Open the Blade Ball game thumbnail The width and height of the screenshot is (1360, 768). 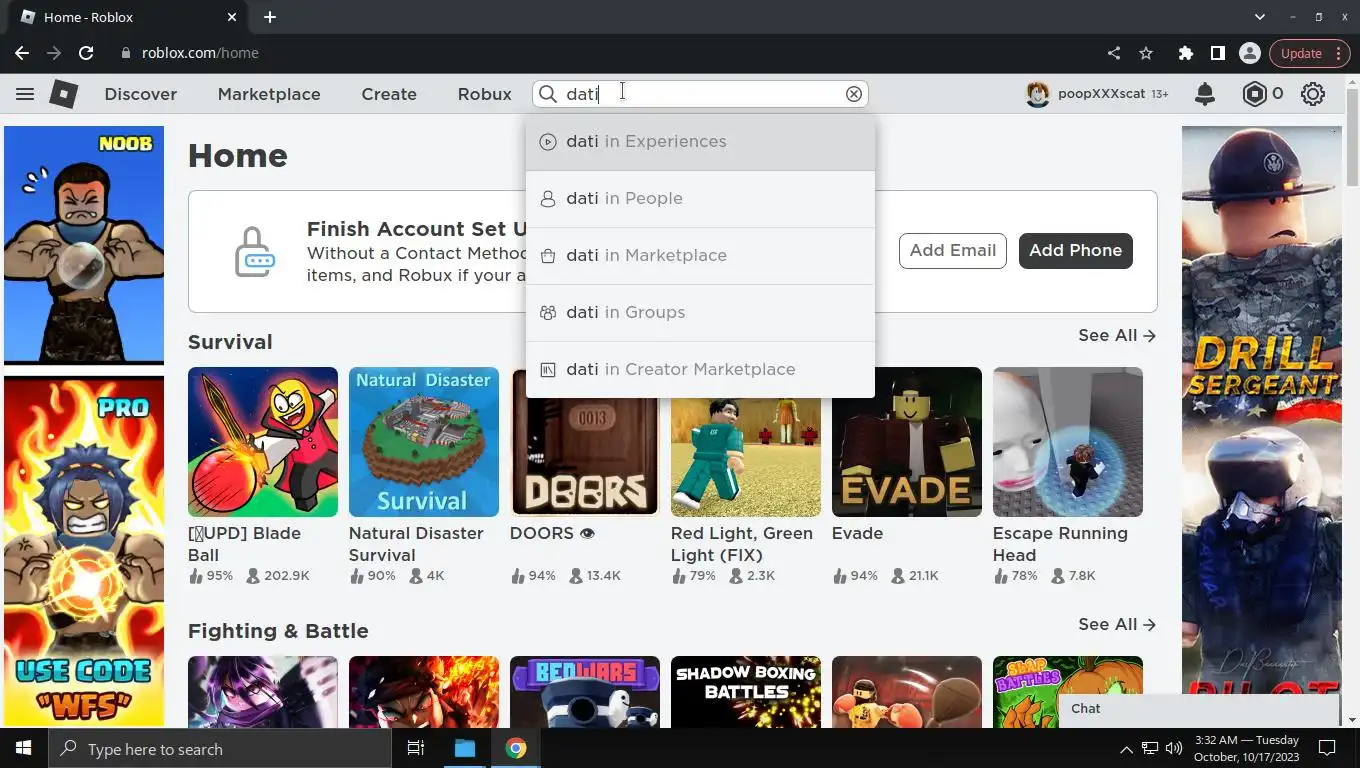click(x=263, y=442)
